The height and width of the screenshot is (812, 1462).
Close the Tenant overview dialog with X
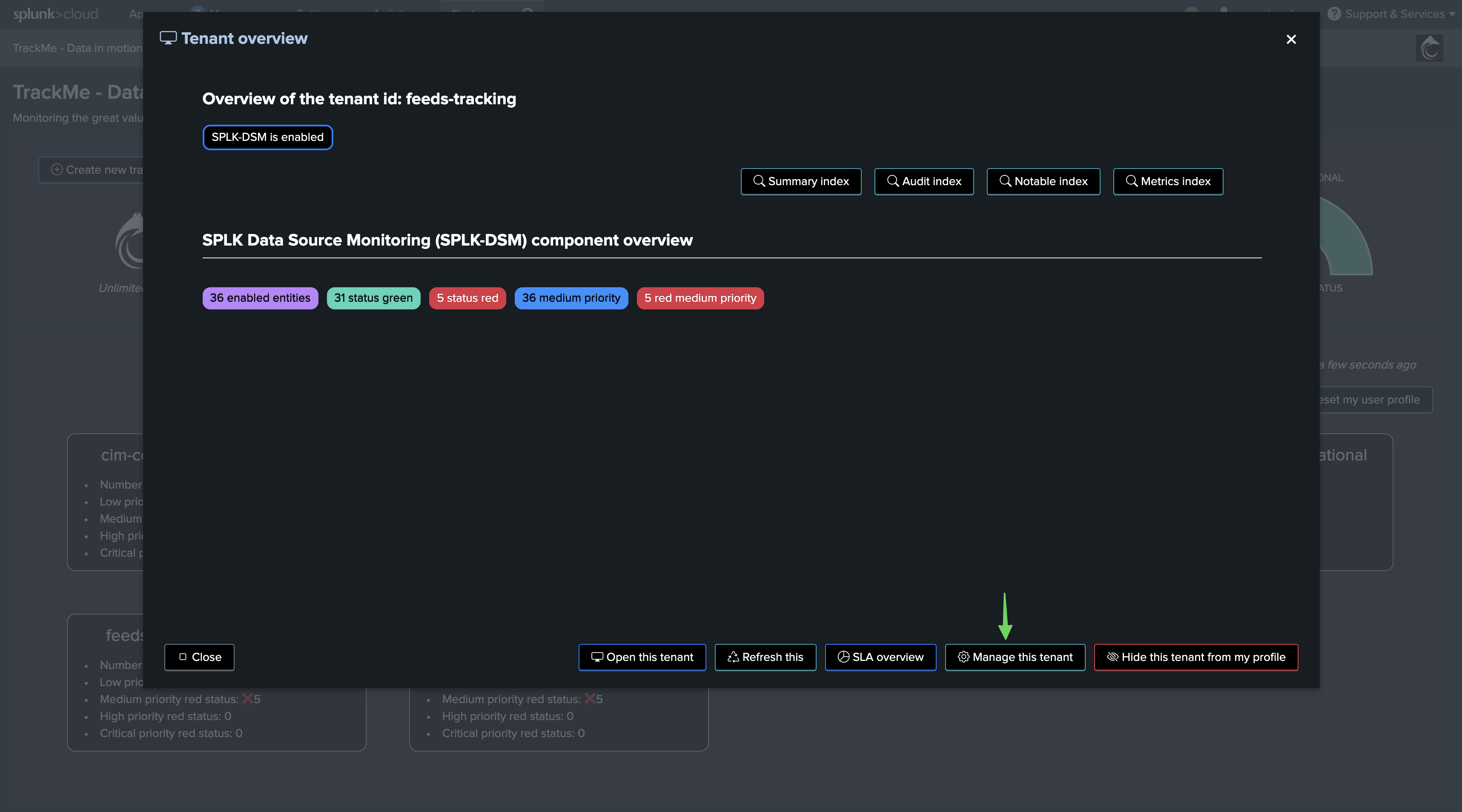pos(1290,39)
